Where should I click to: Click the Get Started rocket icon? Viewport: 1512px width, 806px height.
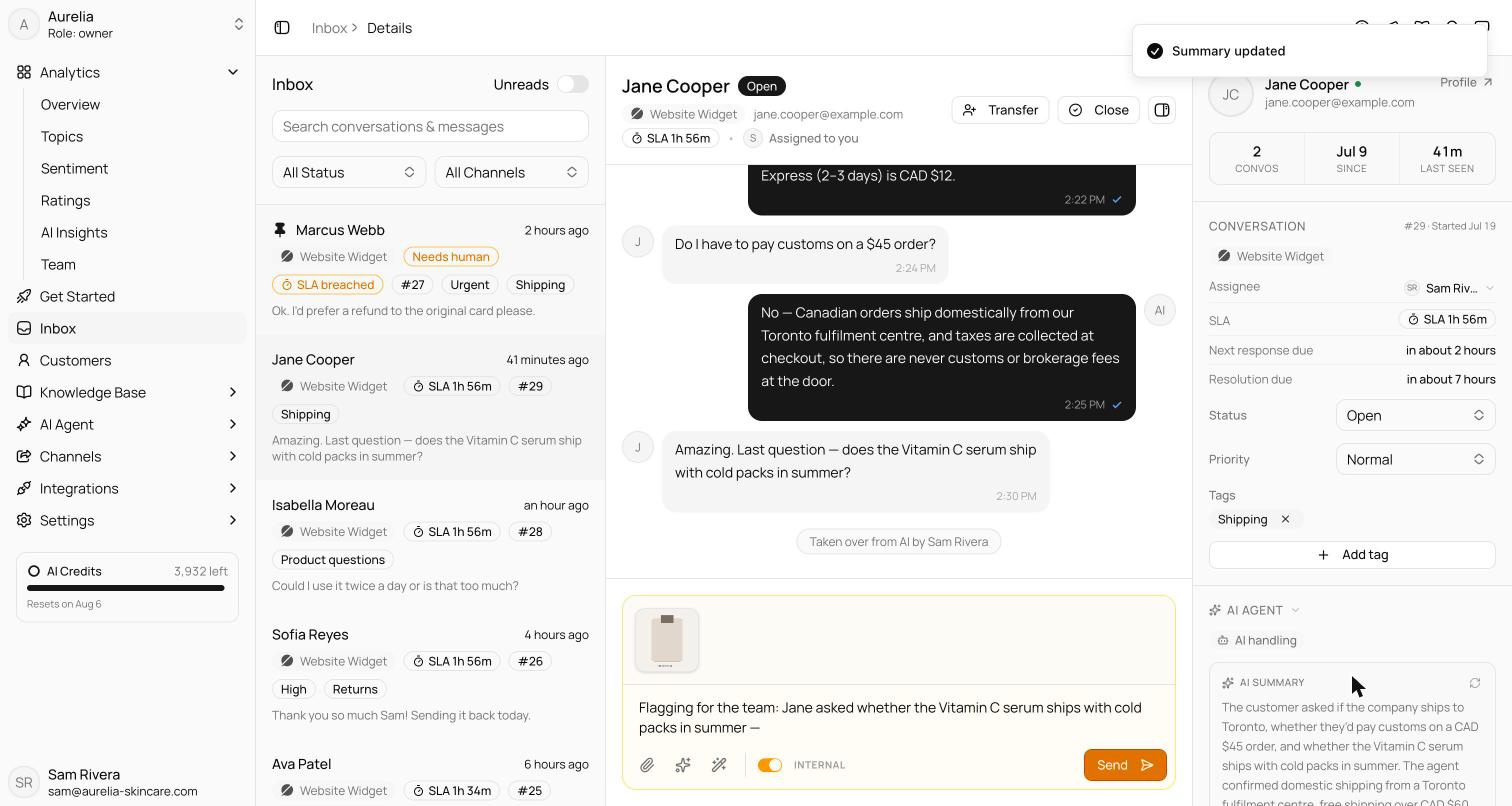click(24, 296)
